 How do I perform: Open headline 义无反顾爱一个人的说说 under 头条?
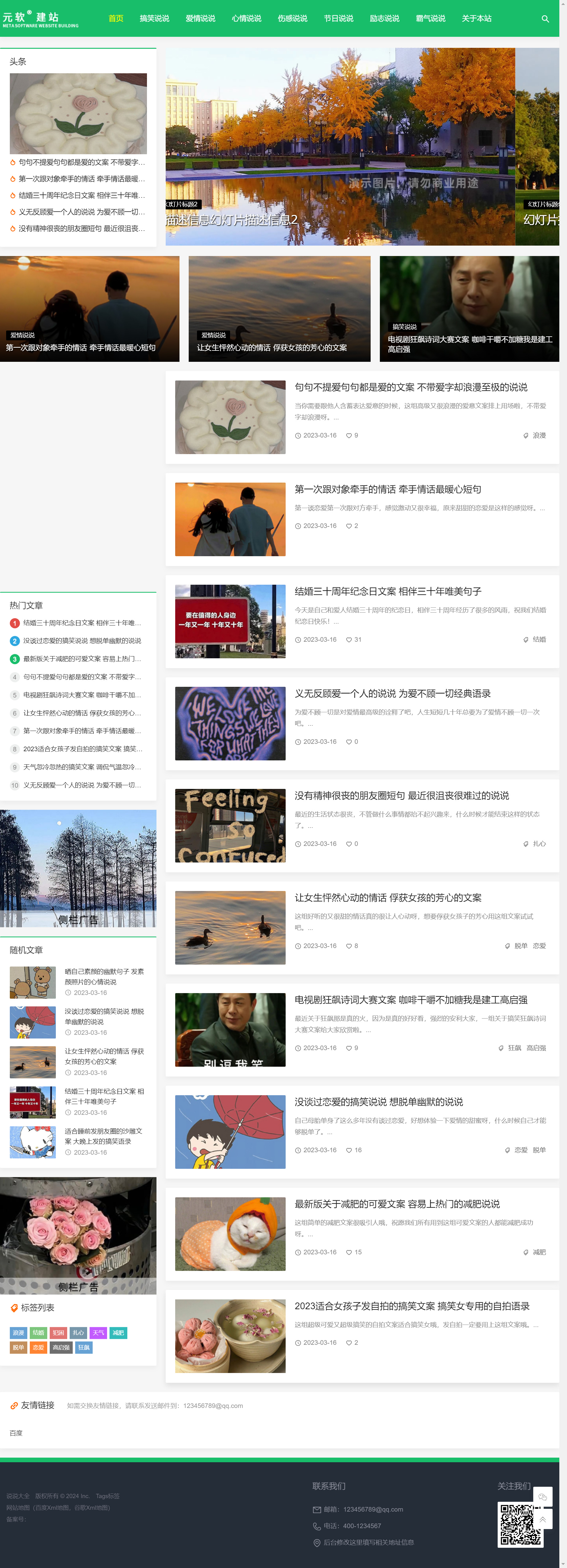(82, 212)
